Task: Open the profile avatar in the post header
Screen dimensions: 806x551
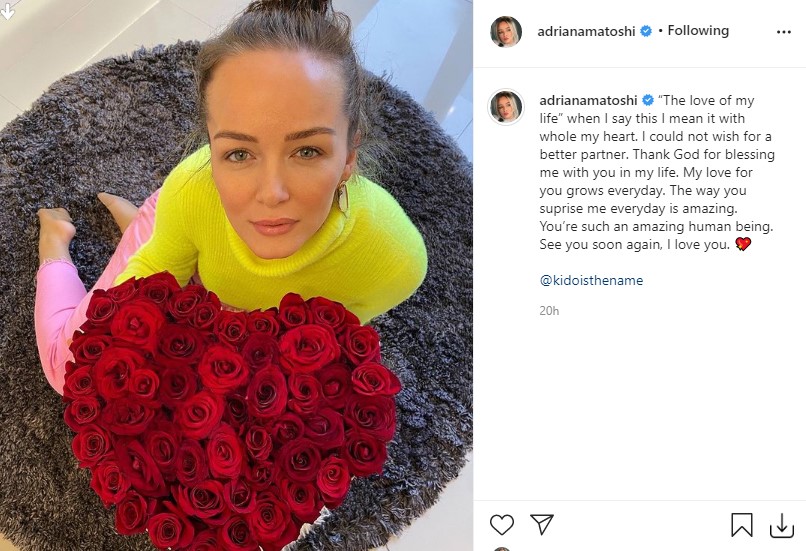Action: click(x=506, y=32)
